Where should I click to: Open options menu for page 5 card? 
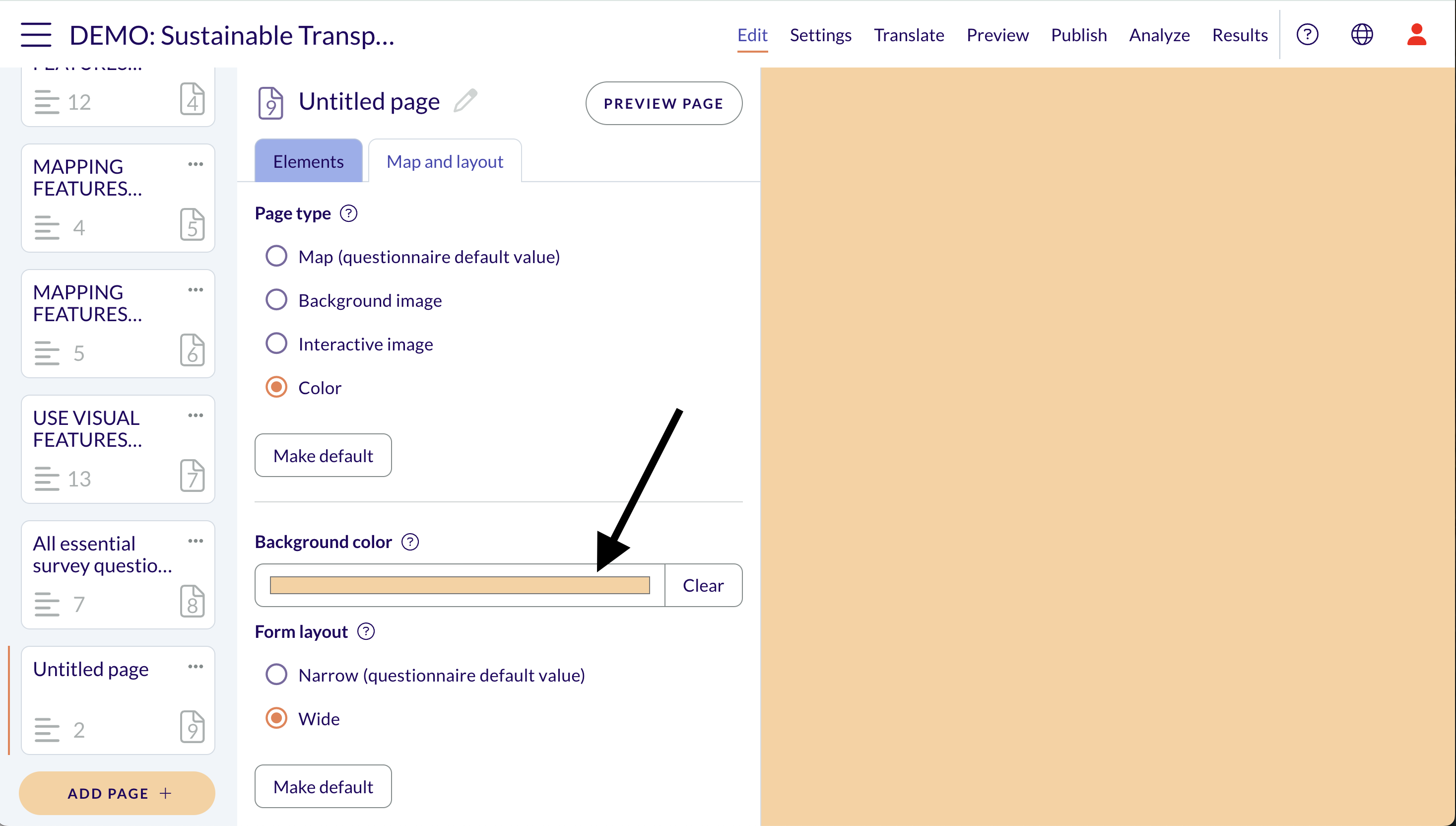point(196,164)
